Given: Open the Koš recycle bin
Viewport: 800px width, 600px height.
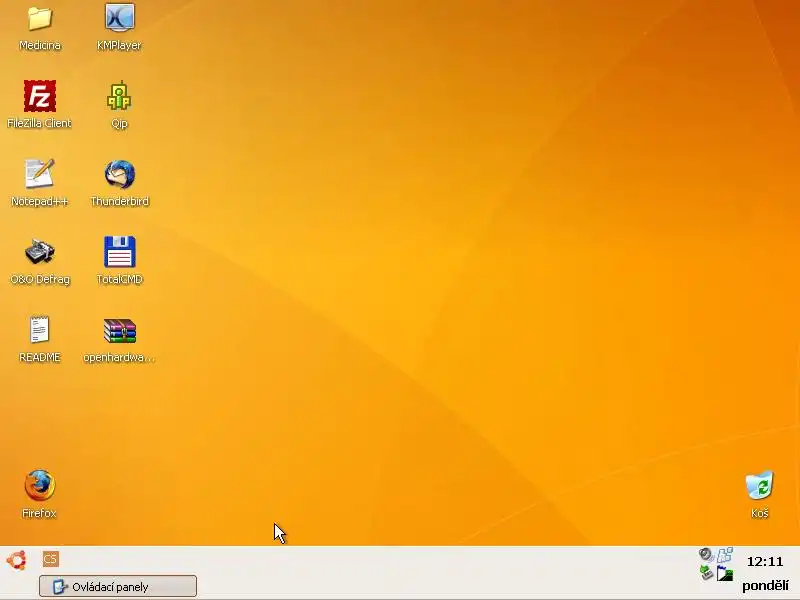Looking at the screenshot, I should (760, 485).
